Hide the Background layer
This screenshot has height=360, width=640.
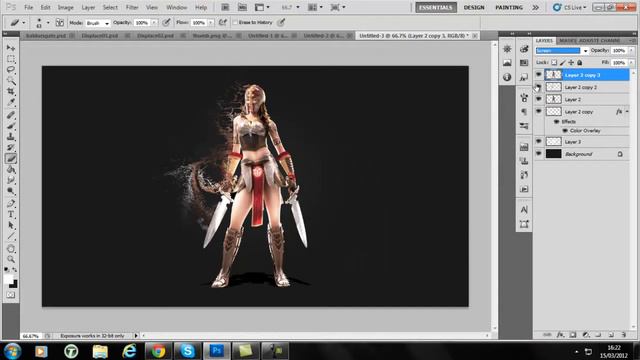[x=538, y=154]
